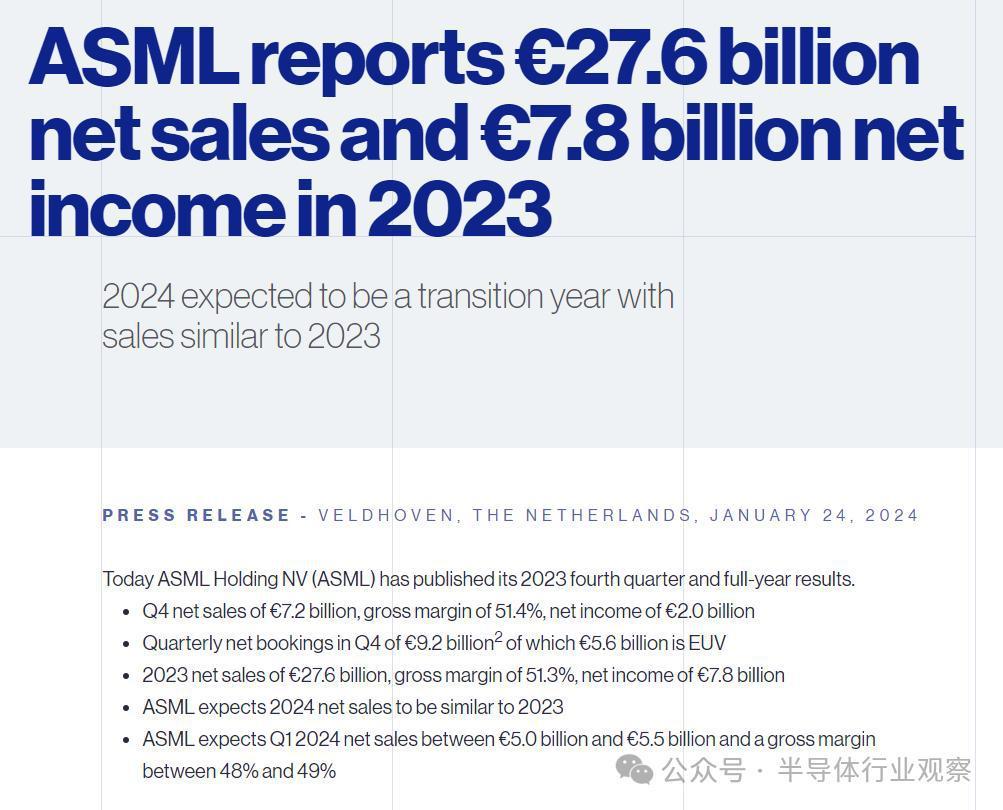This screenshot has height=810, width=1003.
Task: Click the 2023 net sales gross margin 51.3% bullet
Action: click(x=463, y=675)
